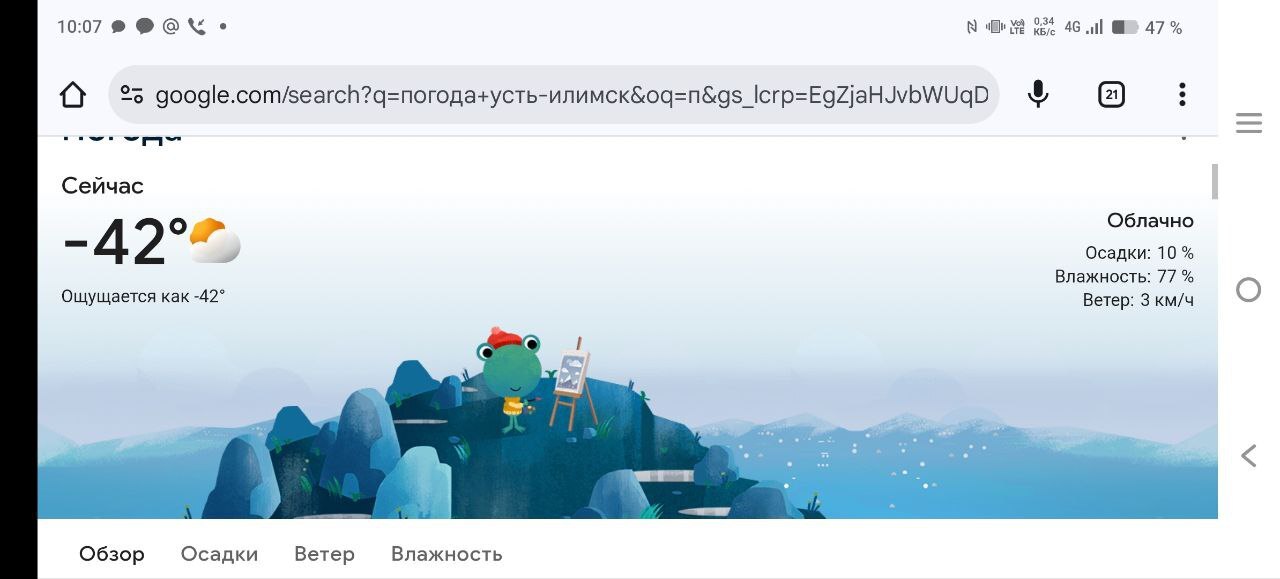
Task: Open the Влажность tab
Action: click(446, 554)
